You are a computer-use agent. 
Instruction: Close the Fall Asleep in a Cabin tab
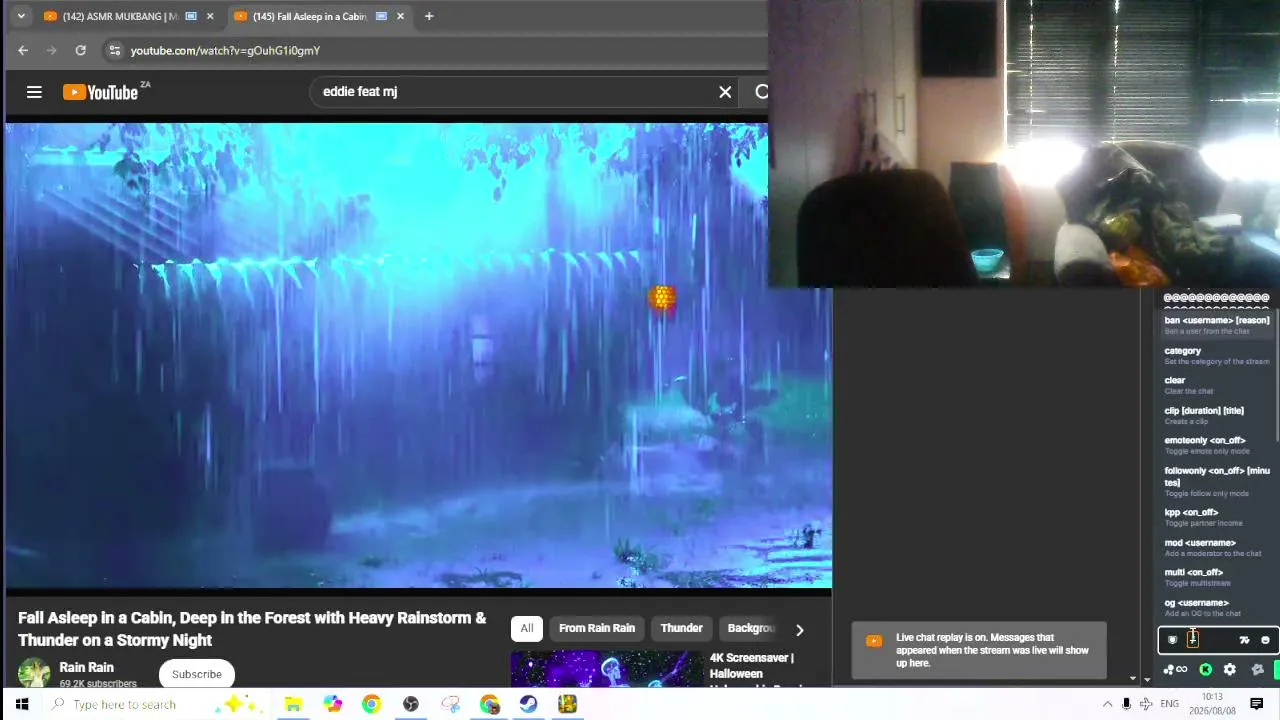(400, 16)
